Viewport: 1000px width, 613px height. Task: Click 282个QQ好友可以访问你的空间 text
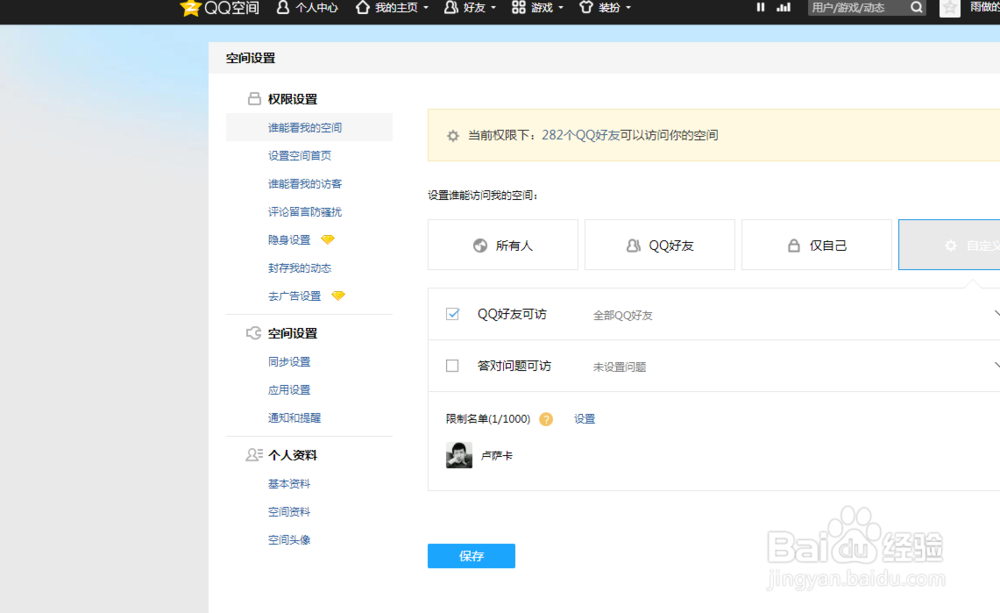coord(630,135)
